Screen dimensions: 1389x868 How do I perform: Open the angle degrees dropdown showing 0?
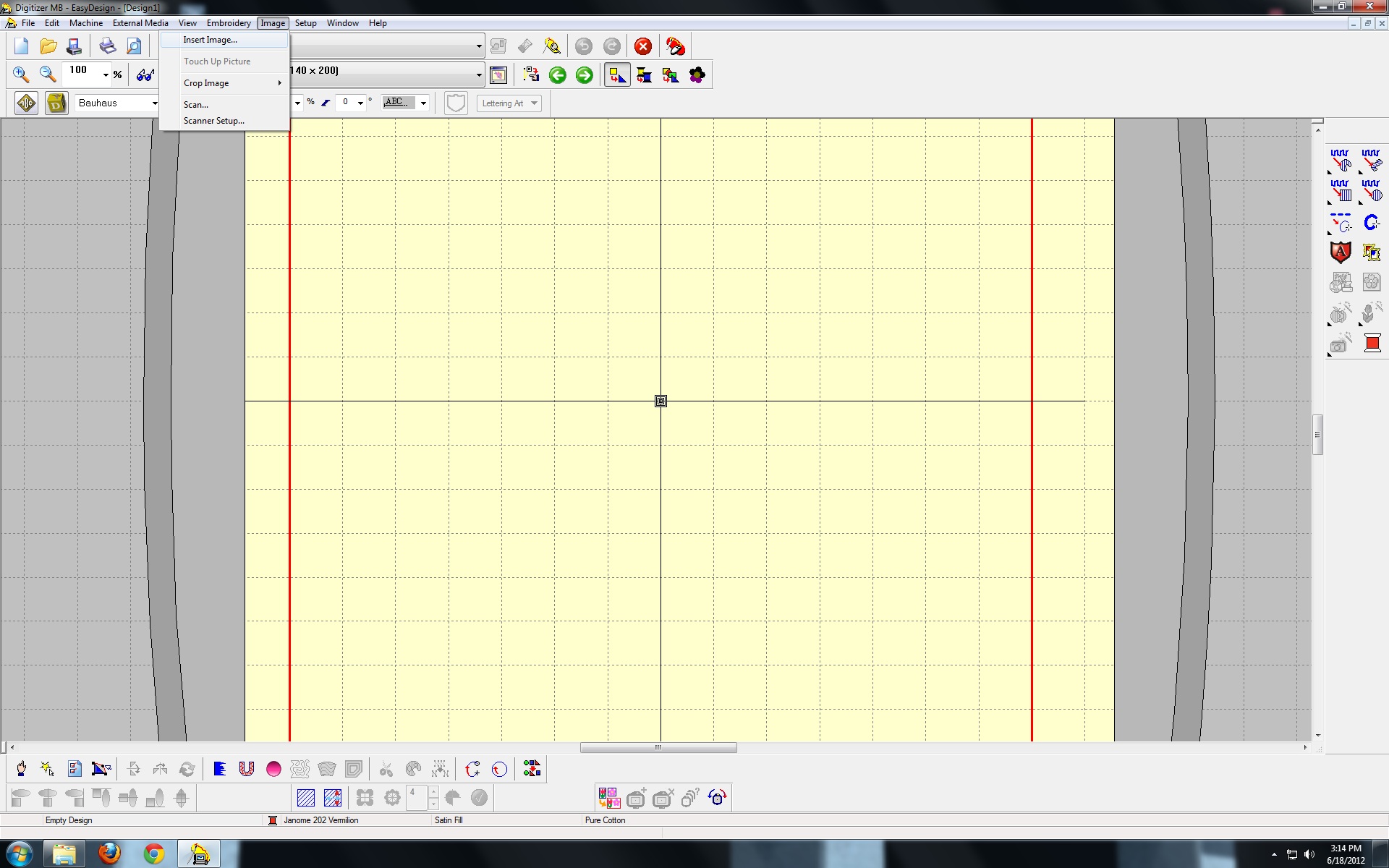[x=360, y=103]
